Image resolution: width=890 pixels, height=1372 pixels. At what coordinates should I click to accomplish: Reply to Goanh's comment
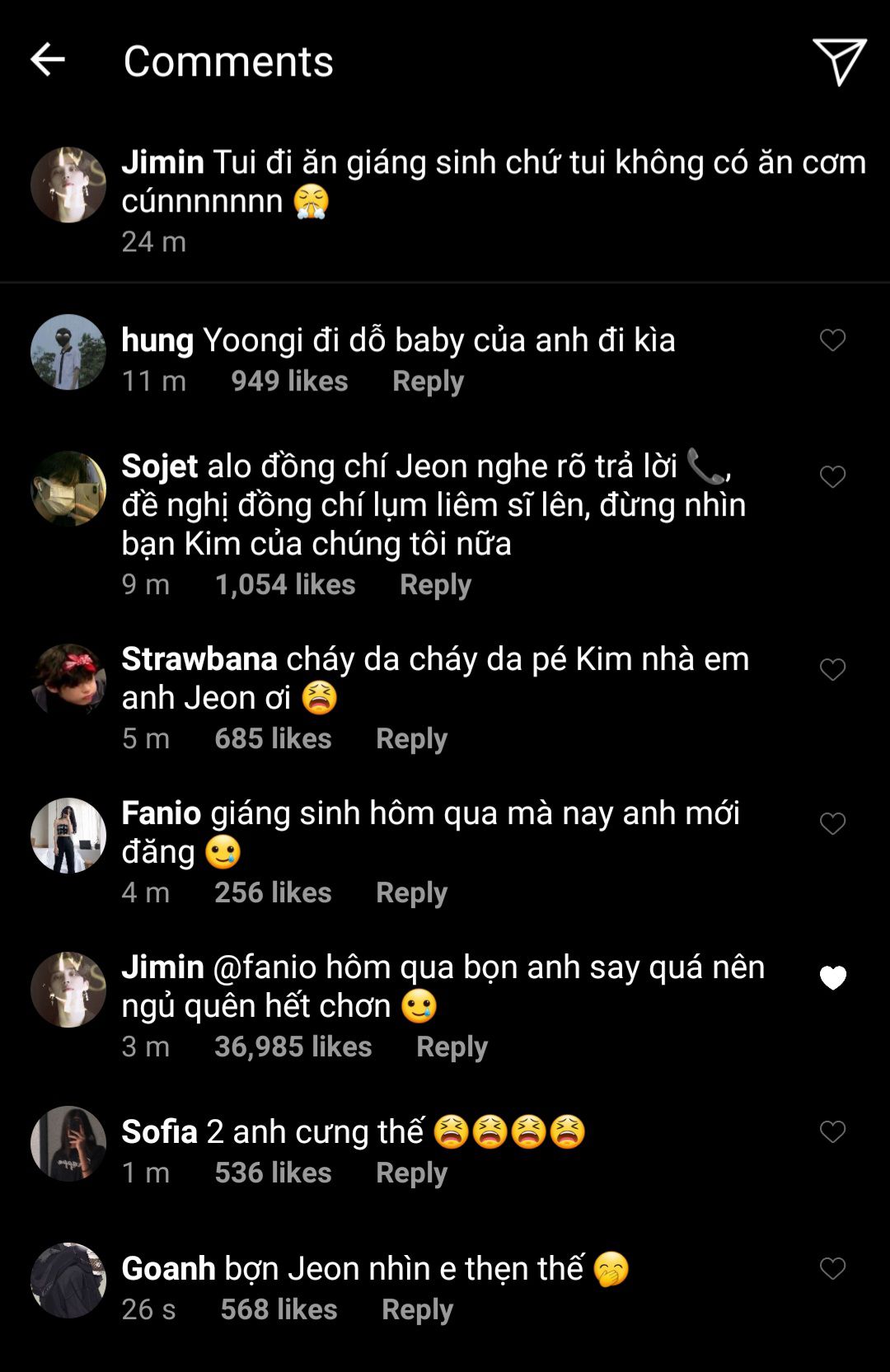417,1309
